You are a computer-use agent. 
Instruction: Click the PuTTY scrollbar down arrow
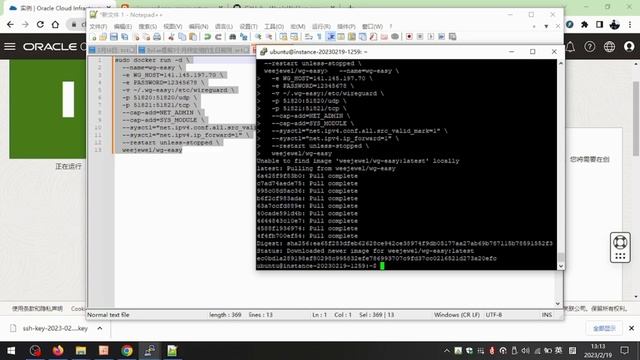[x=560, y=266]
